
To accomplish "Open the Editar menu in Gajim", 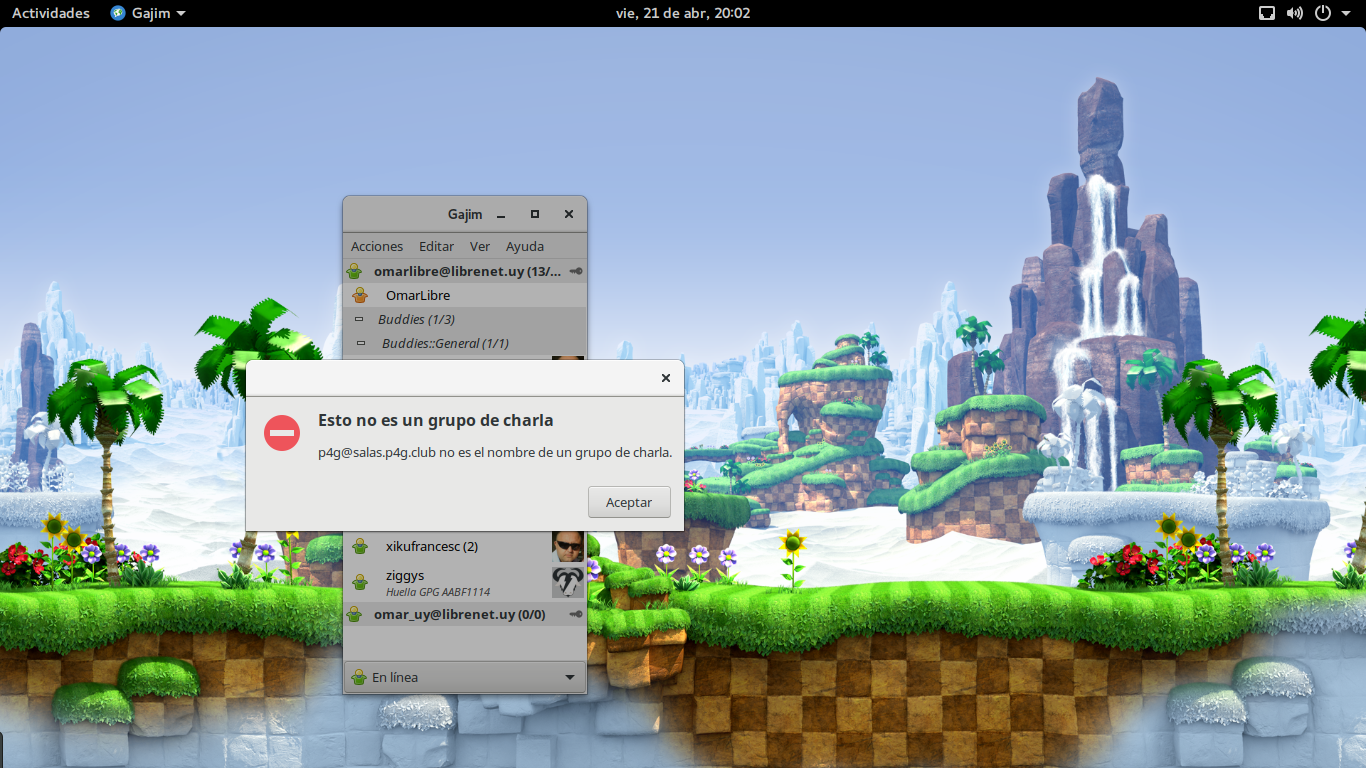I will coord(436,246).
